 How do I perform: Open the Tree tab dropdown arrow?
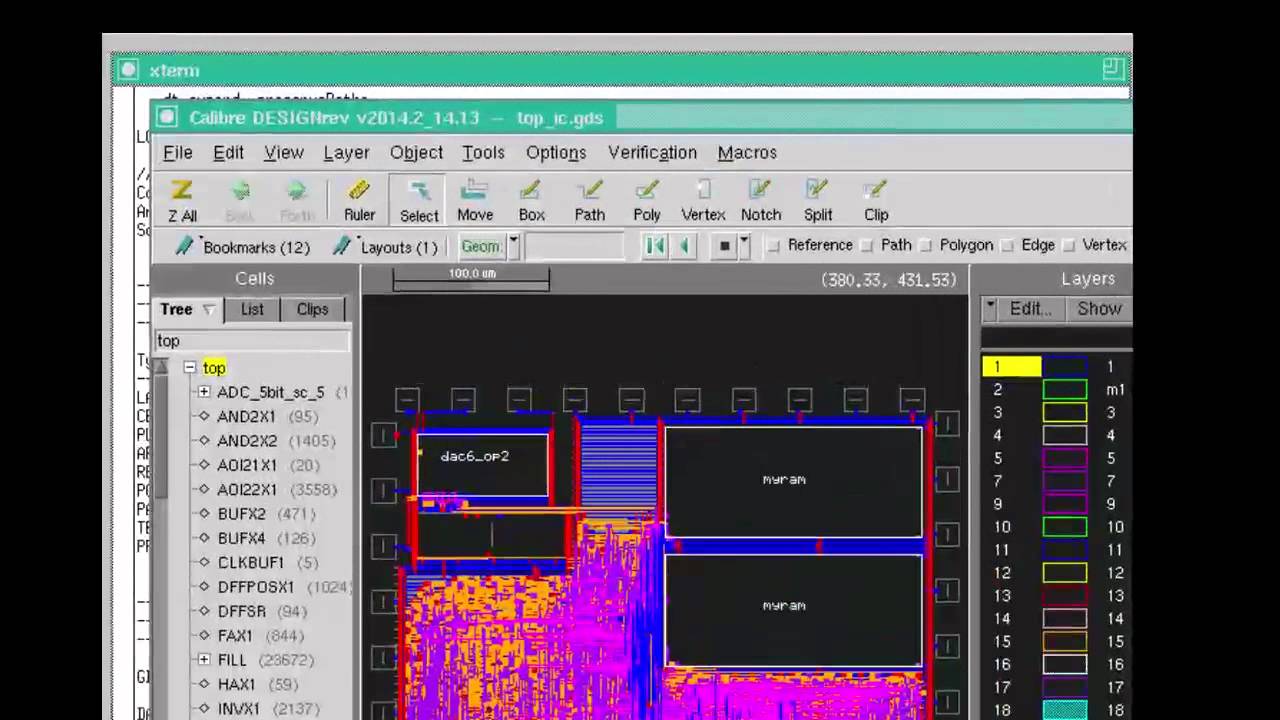point(208,310)
